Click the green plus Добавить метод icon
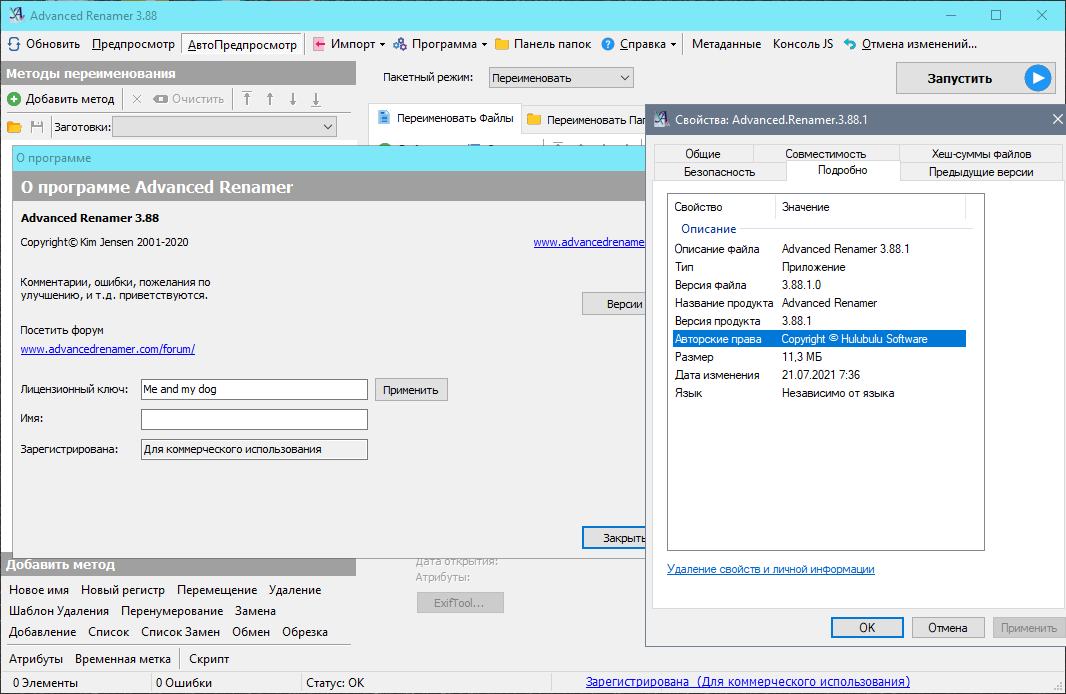The image size is (1066, 694). pos(14,99)
